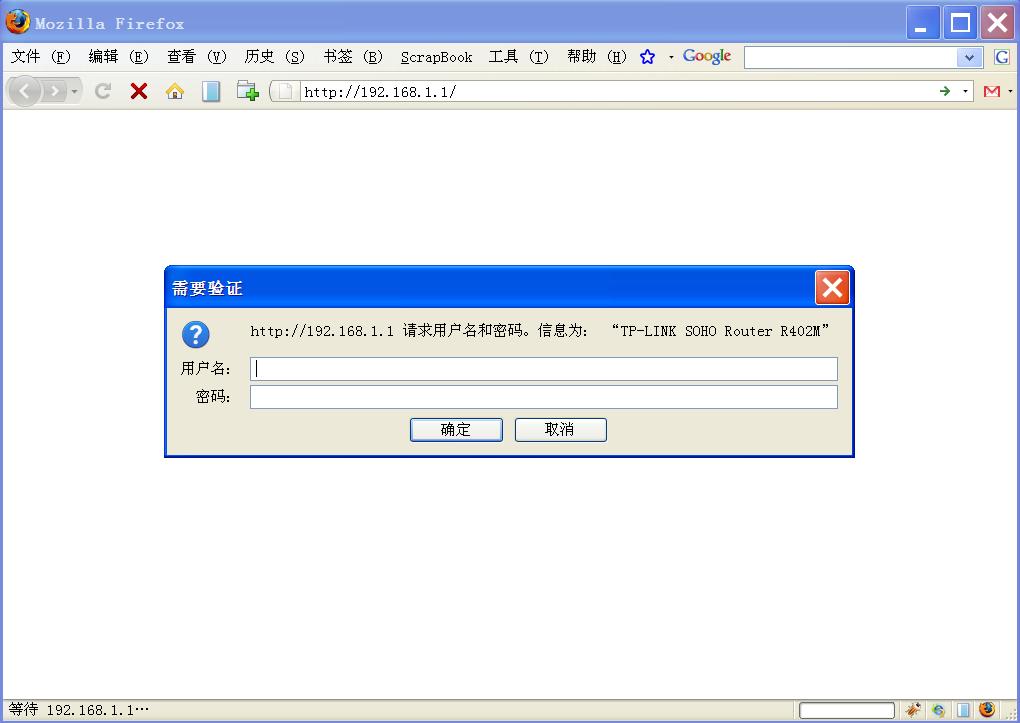Click the bug icon in status bar
The image size is (1020, 723).
[x=914, y=710]
